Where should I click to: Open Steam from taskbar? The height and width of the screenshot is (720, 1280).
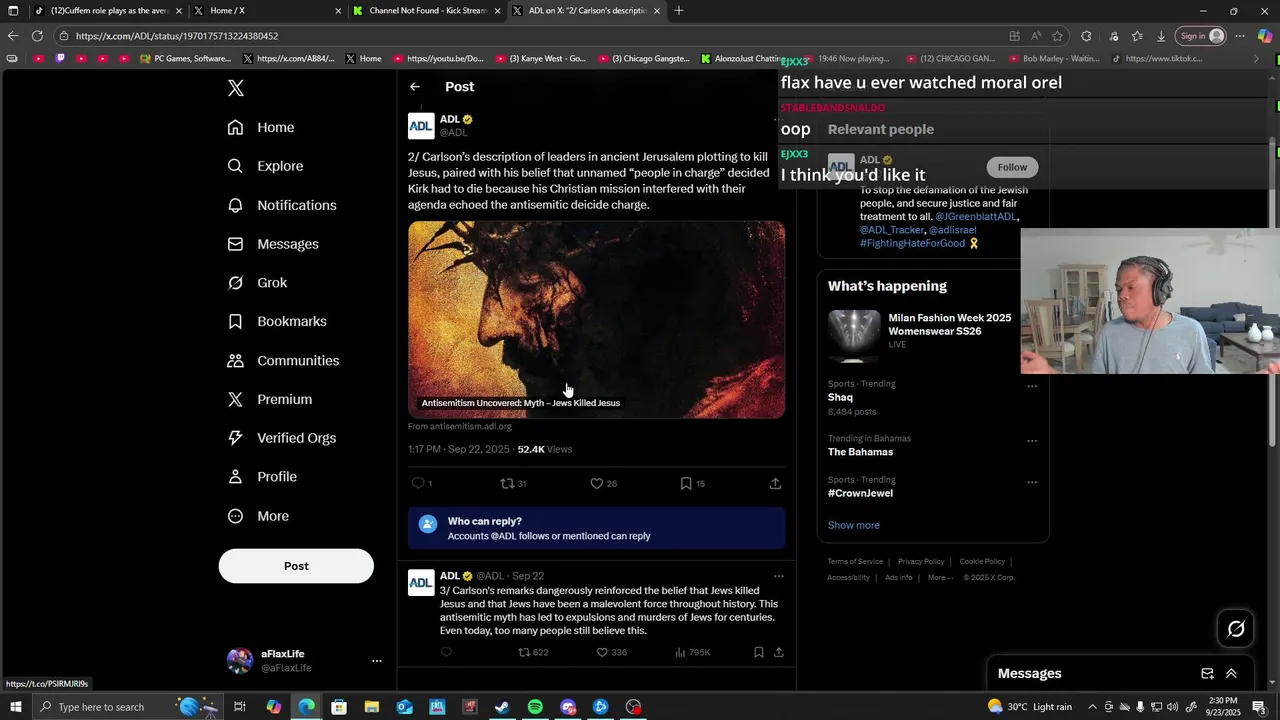502,707
